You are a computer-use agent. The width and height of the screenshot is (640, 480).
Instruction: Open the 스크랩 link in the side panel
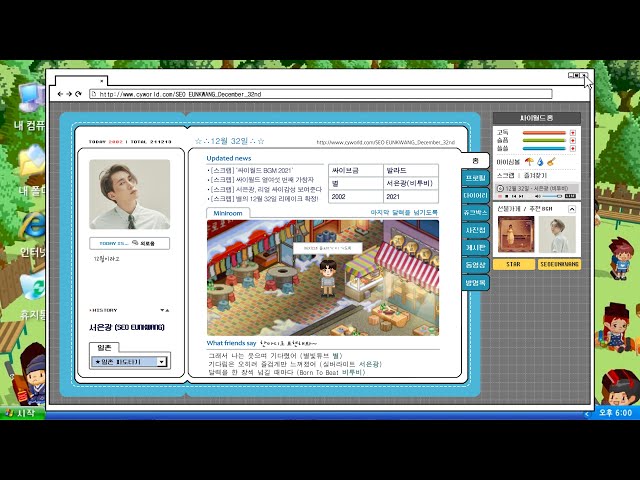coord(505,175)
